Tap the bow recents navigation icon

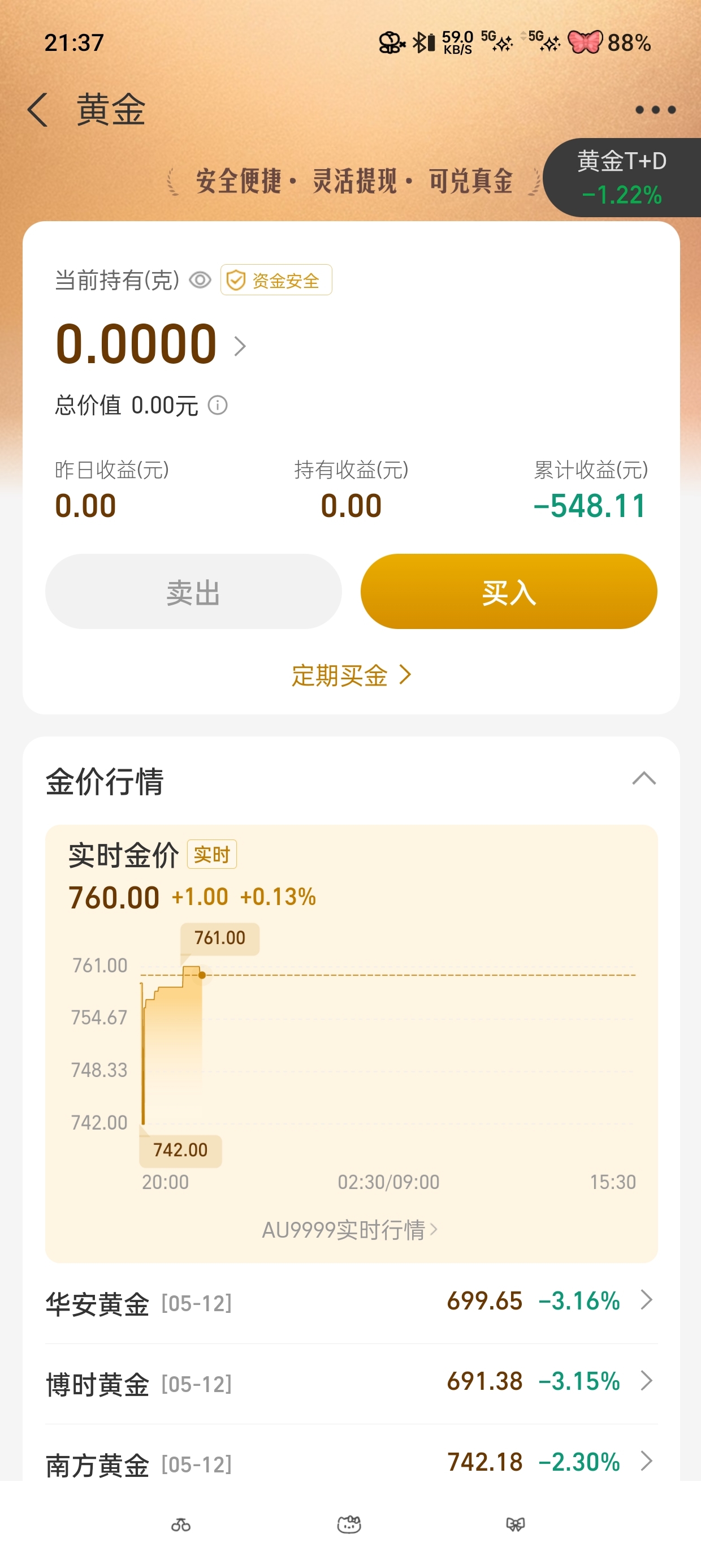coord(516,1524)
